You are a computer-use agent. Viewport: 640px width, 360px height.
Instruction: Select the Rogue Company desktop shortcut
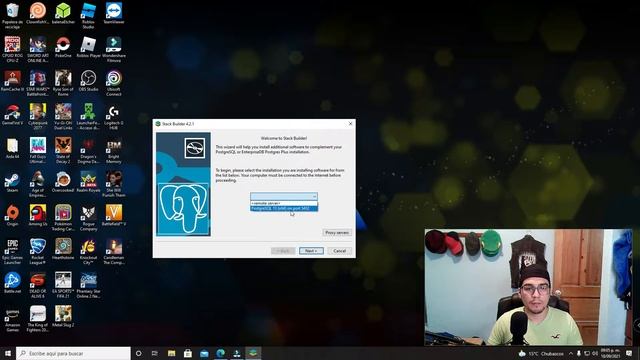[x=89, y=218]
